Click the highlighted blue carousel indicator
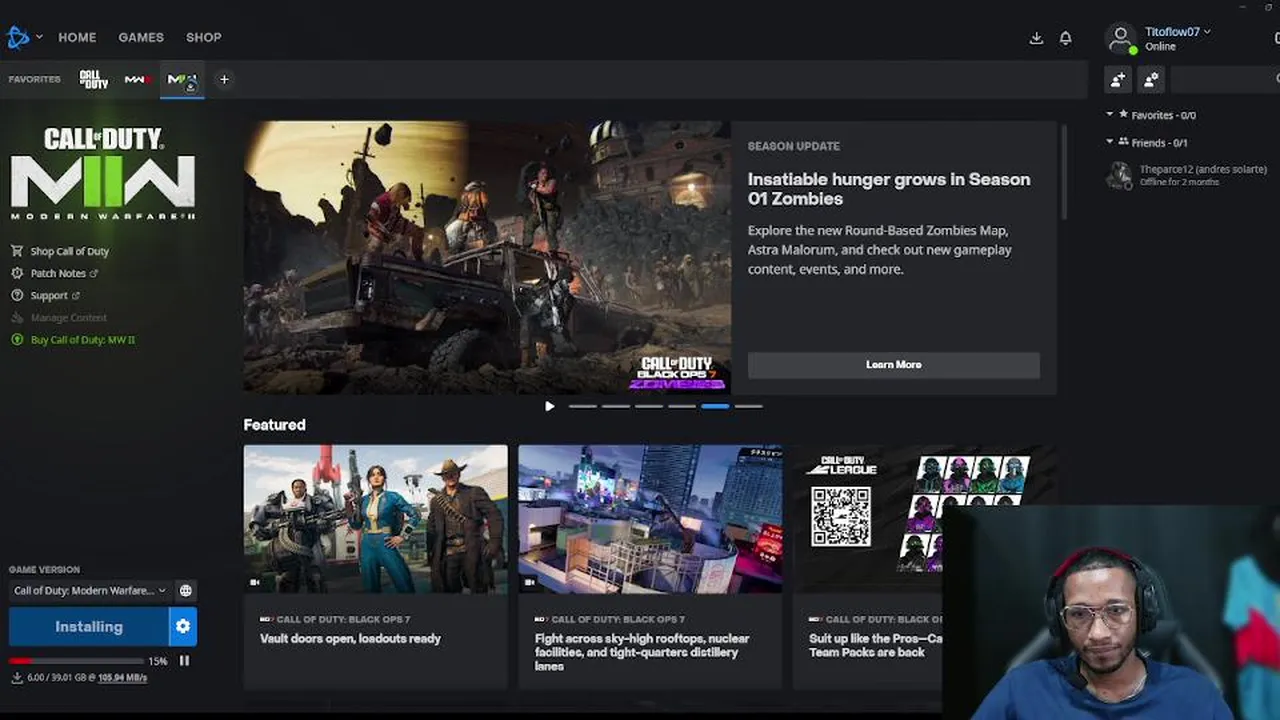The image size is (1280, 720). [715, 406]
